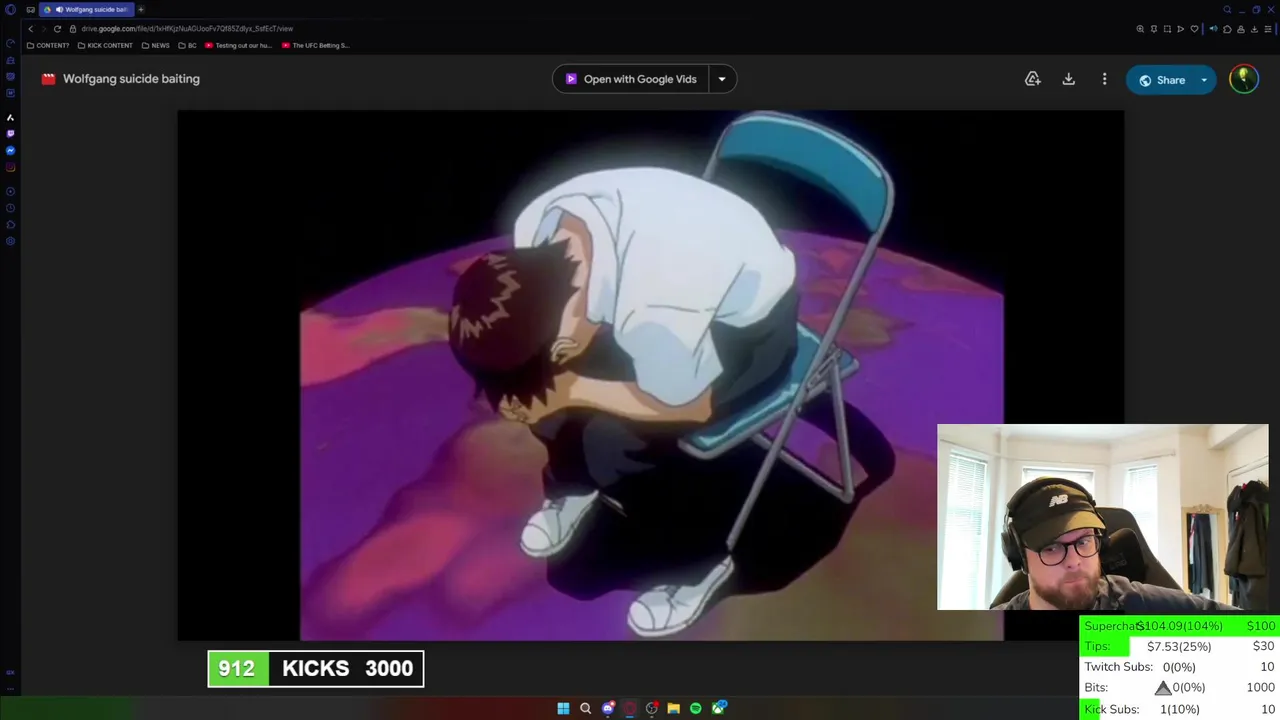The width and height of the screenshot is (1280, 720).
Task: Click the toolbar zoom magnifier icon
Action: (1140, 29)
